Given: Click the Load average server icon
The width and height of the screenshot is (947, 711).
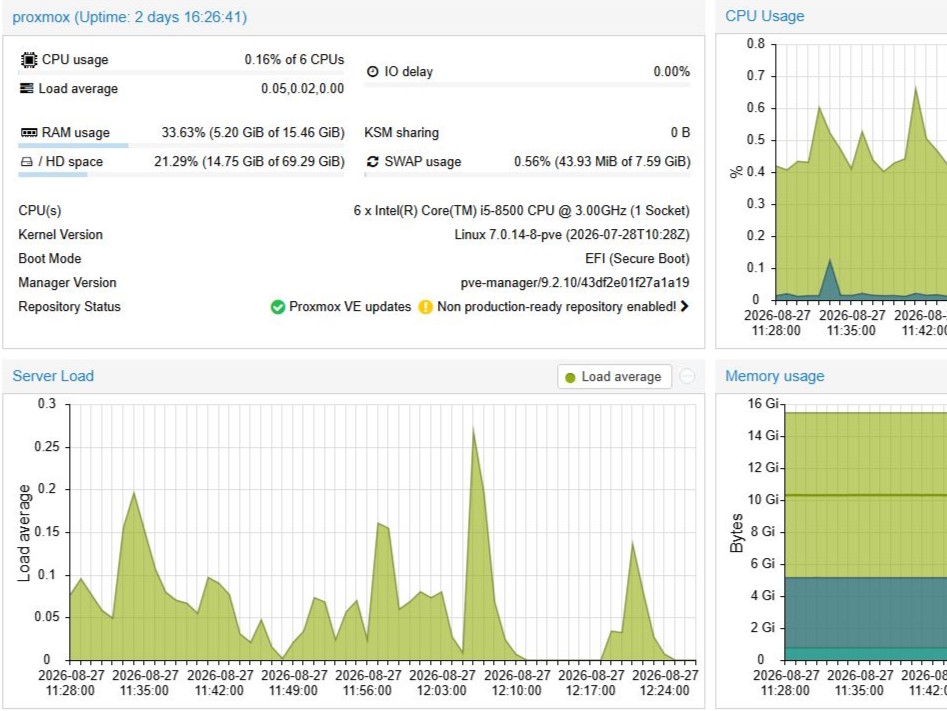Looking at the screenshot, I should [x=27, y=88].
